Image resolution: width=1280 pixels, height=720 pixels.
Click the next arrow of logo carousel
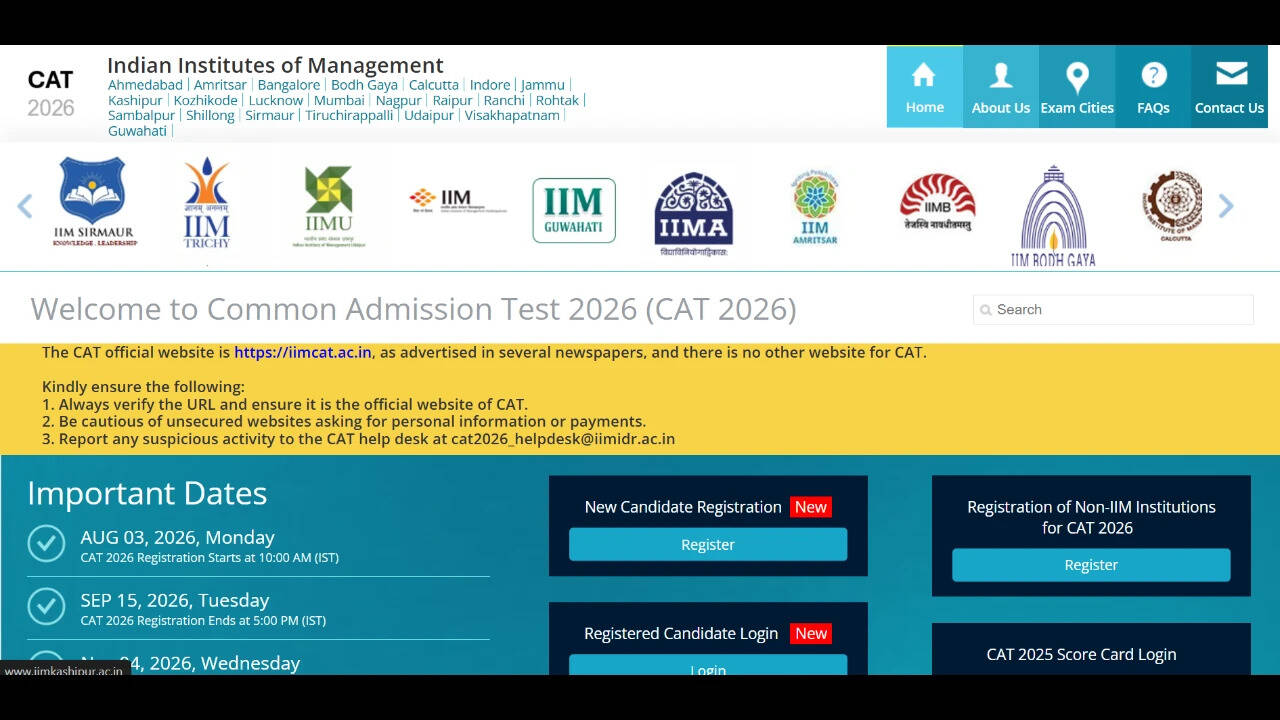click(1226, 206)
